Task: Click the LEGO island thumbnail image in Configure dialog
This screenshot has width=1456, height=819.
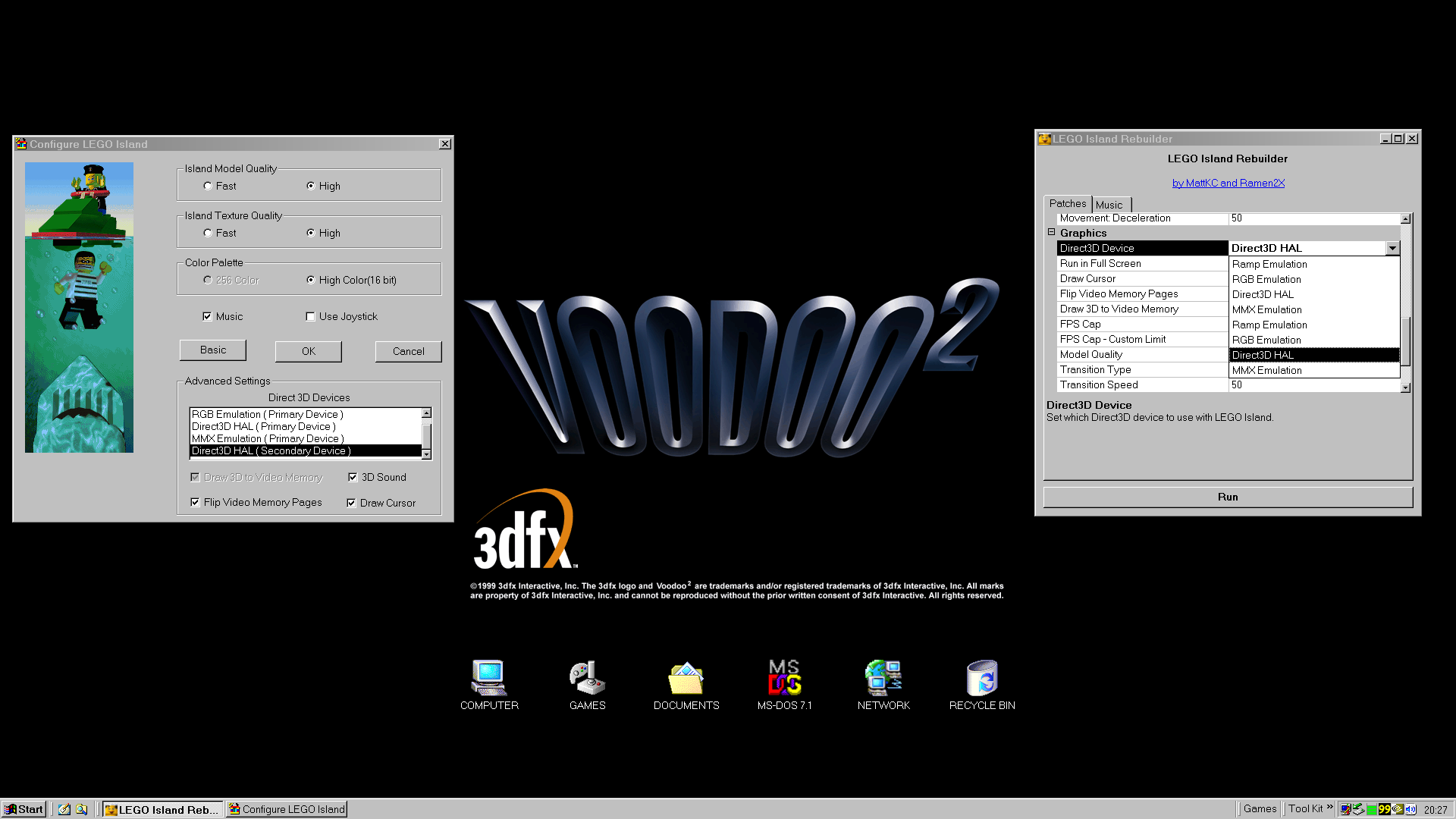Action: coord(79,307)
